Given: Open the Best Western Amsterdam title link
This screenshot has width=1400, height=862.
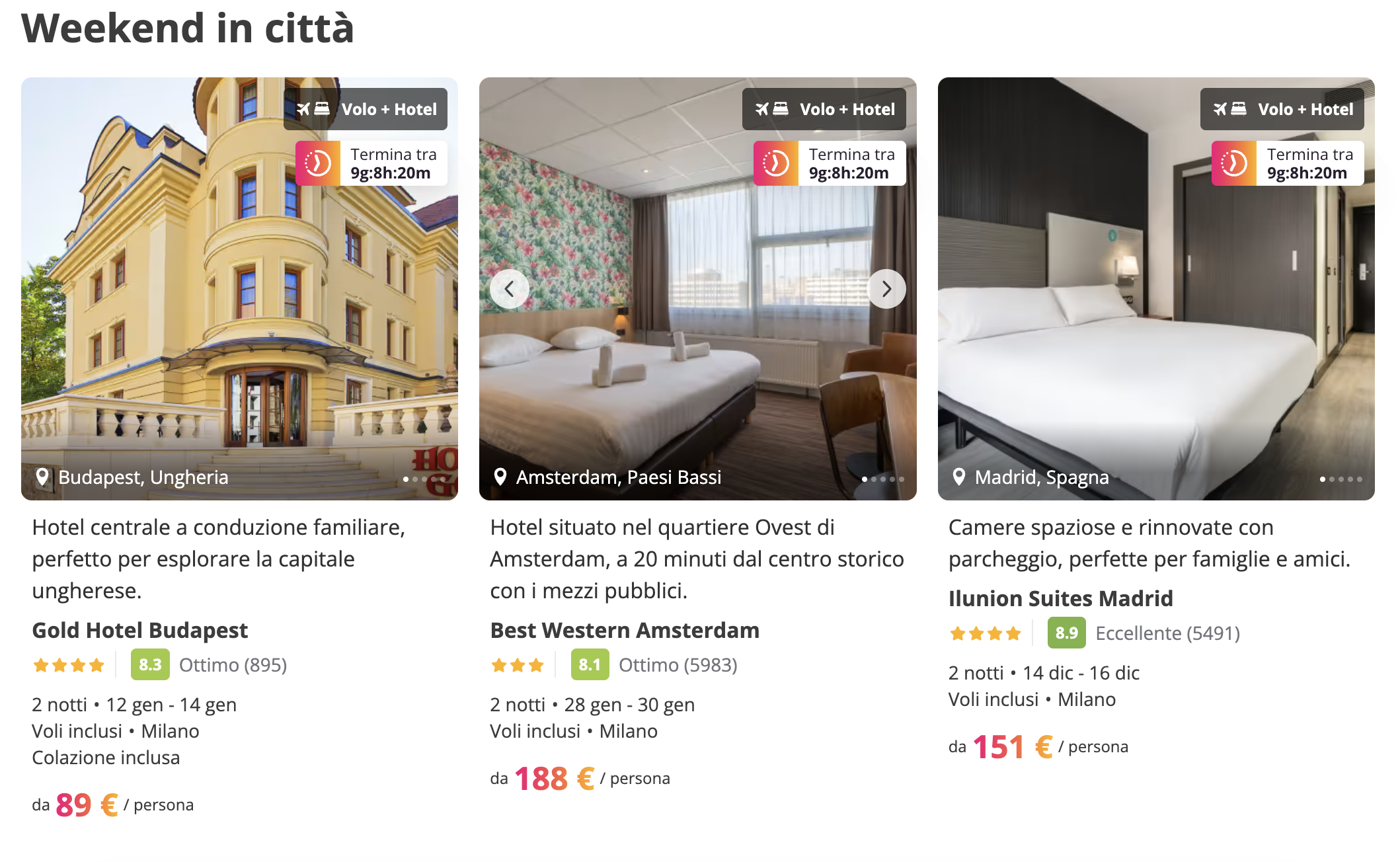Looking at the screenshot, I should 625,630.
